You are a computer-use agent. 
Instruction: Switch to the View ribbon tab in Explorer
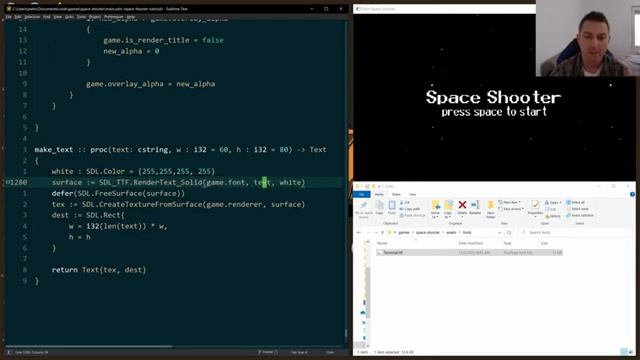[413, 194]
